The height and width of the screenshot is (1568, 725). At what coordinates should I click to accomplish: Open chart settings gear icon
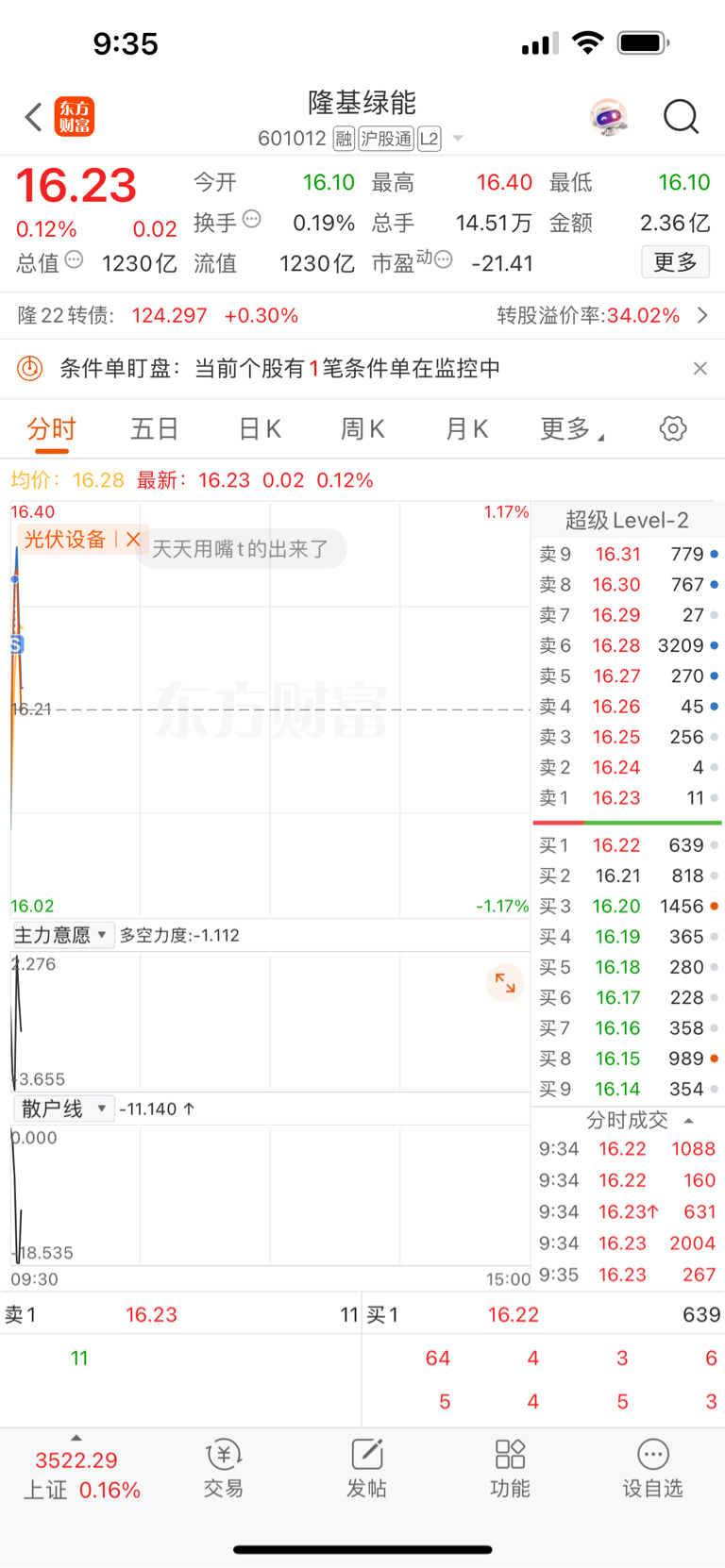pos(673,428)
